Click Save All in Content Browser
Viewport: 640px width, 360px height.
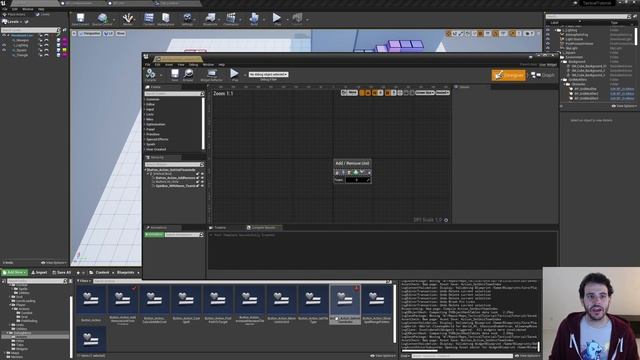(62, 272)
